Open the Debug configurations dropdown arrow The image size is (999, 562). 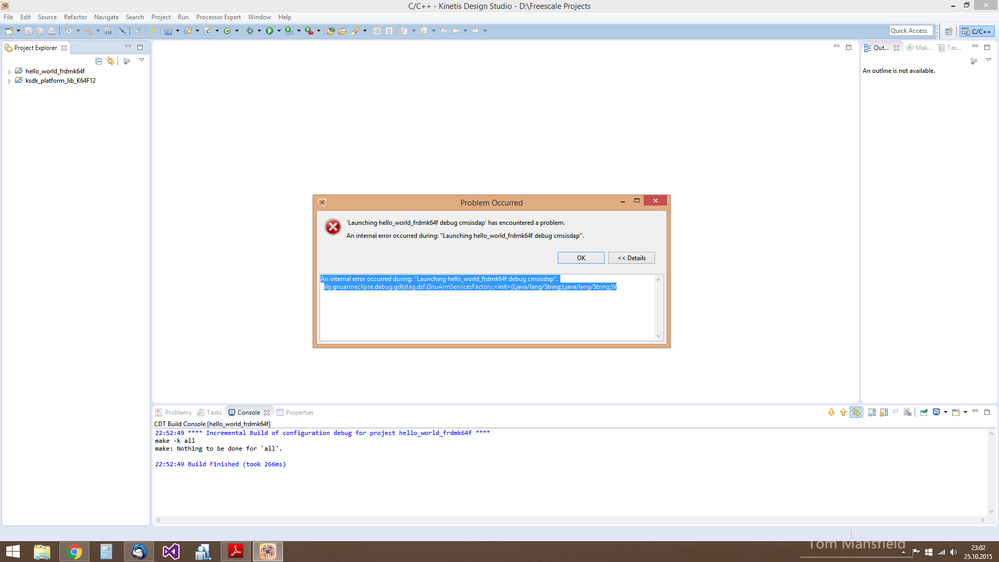point(259,31)
